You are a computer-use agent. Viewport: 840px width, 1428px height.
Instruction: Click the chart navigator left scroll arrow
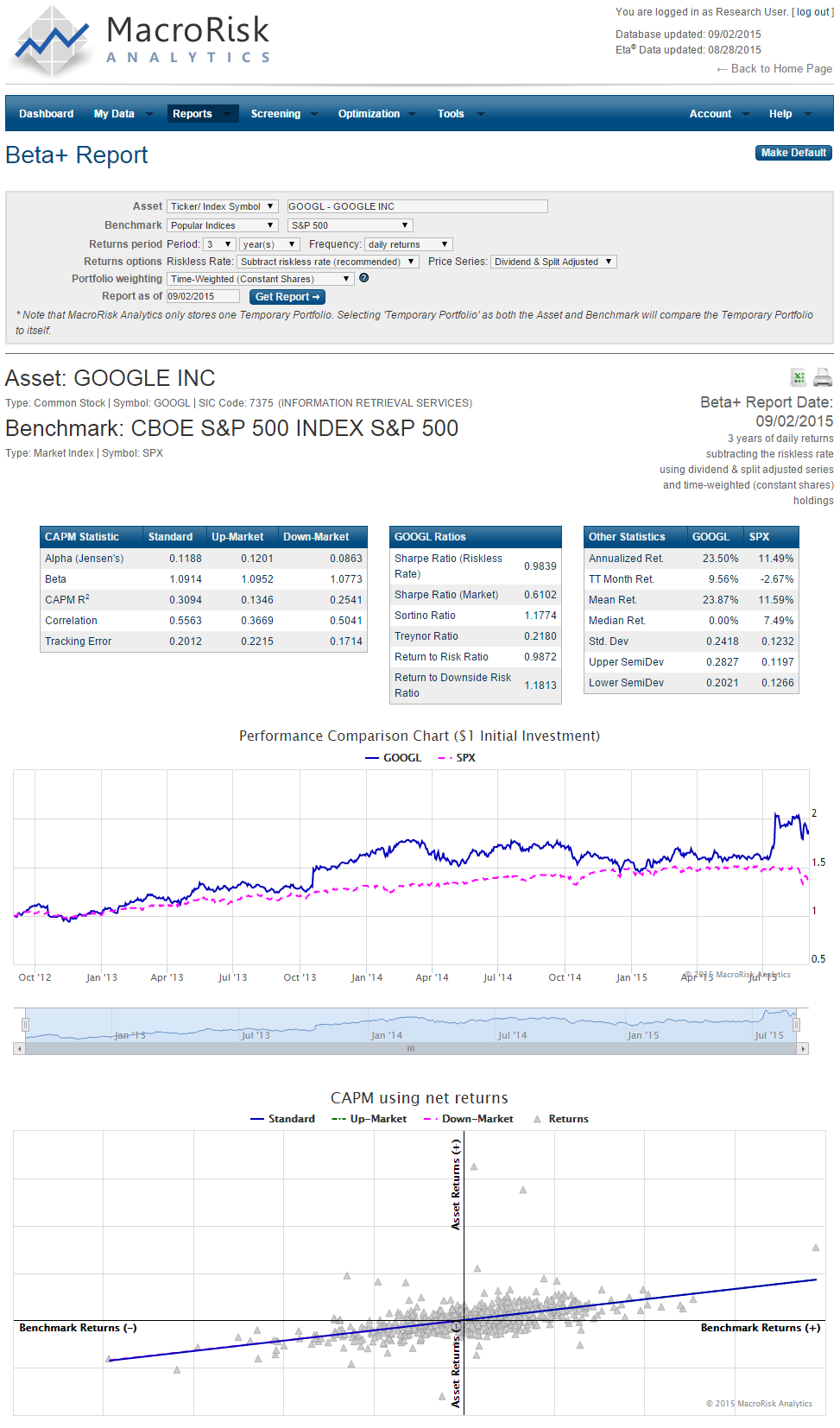pos(18,1048)
